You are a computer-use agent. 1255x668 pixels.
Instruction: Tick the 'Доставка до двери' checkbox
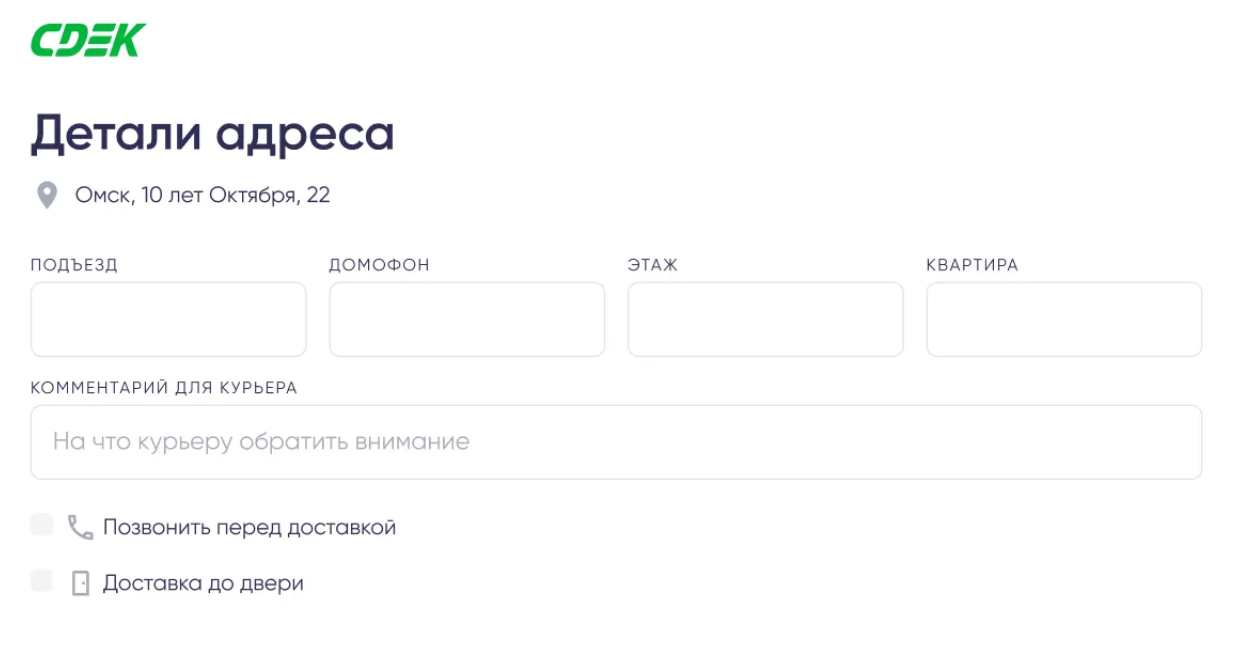coord(41,581)
